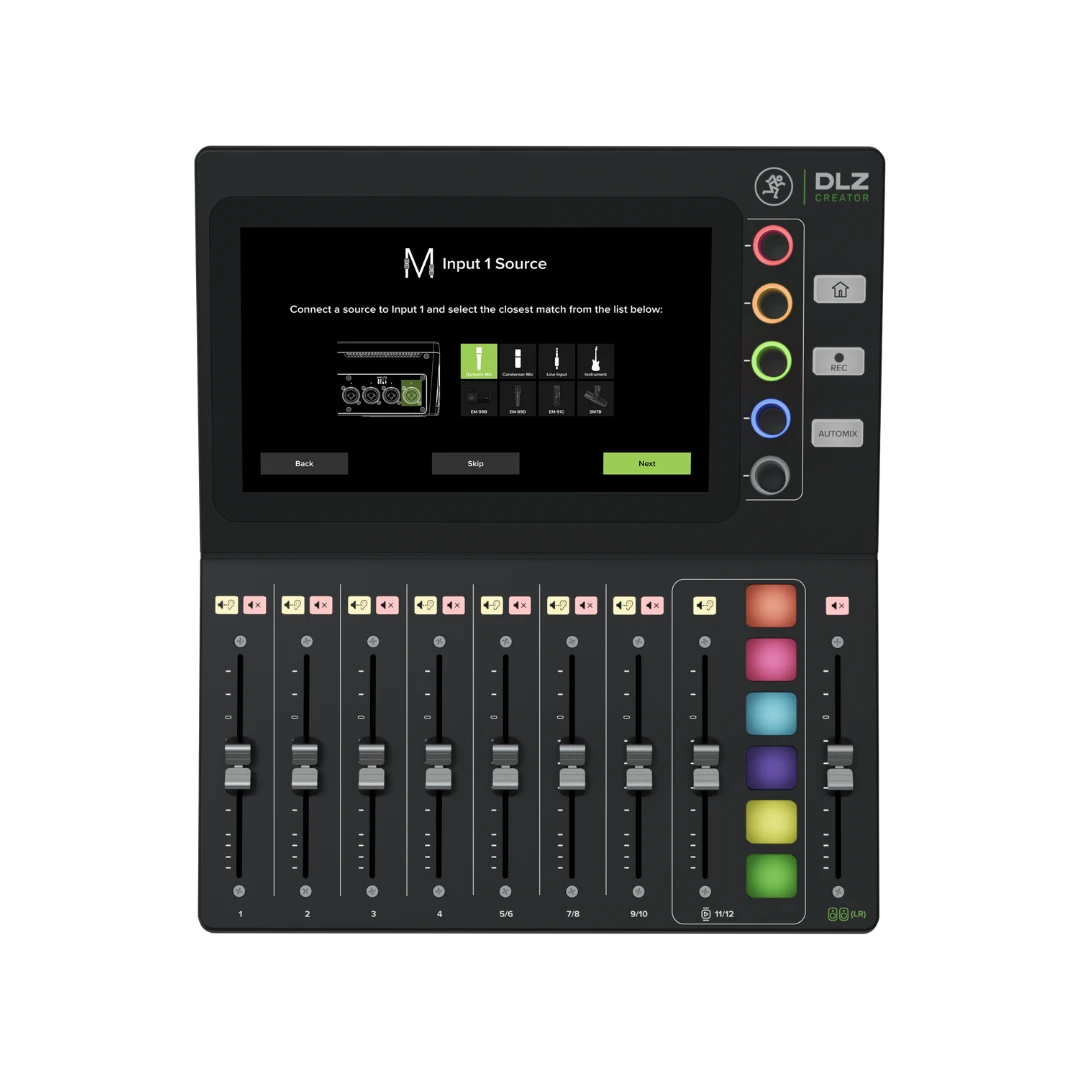Viewport: 1080px width, 1080px height.
Task: Click the Skip button
Action: (475, 463)
